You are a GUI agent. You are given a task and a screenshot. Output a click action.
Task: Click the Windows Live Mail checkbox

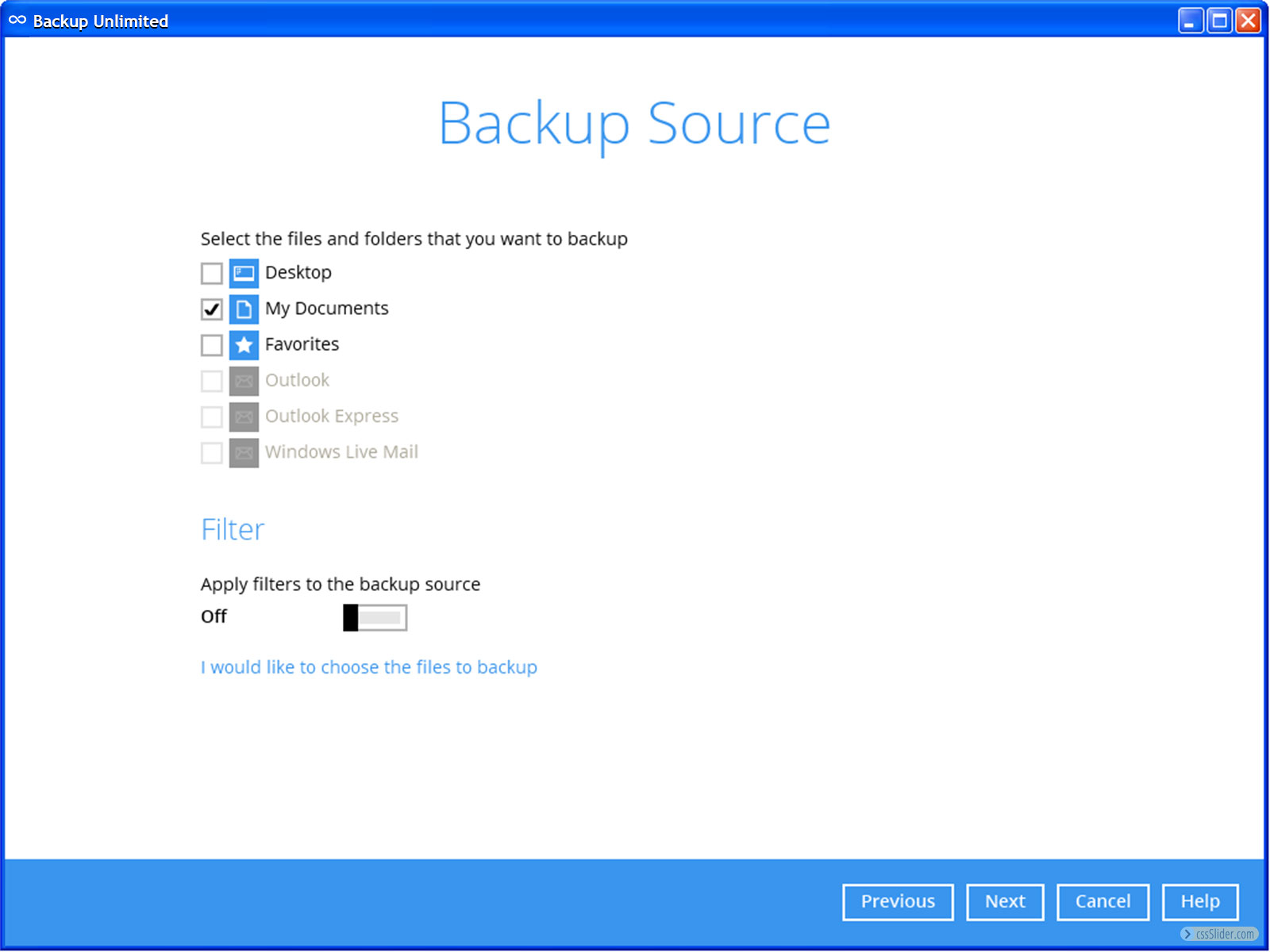click(211, 453)
